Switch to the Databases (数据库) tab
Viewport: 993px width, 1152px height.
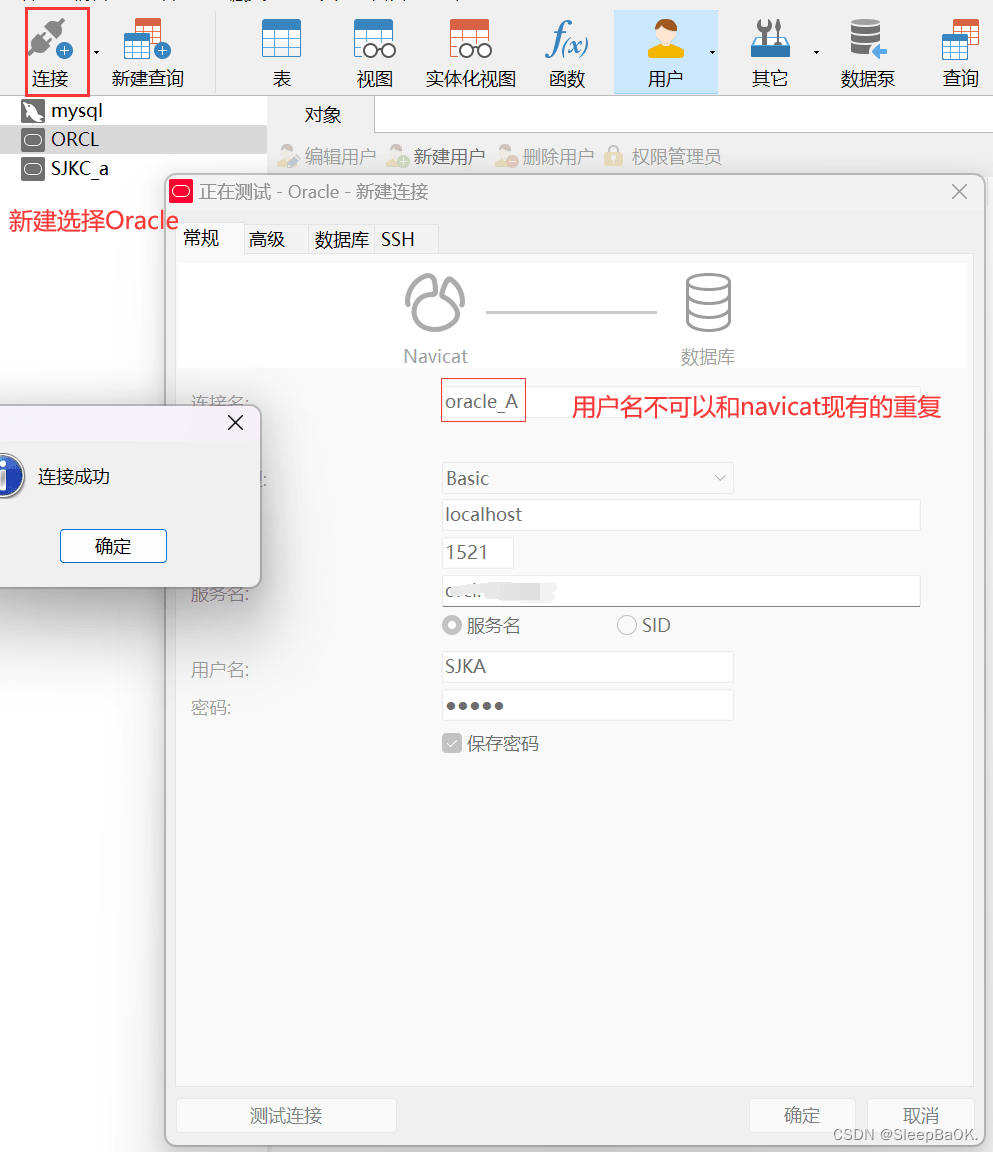[342, 240]
